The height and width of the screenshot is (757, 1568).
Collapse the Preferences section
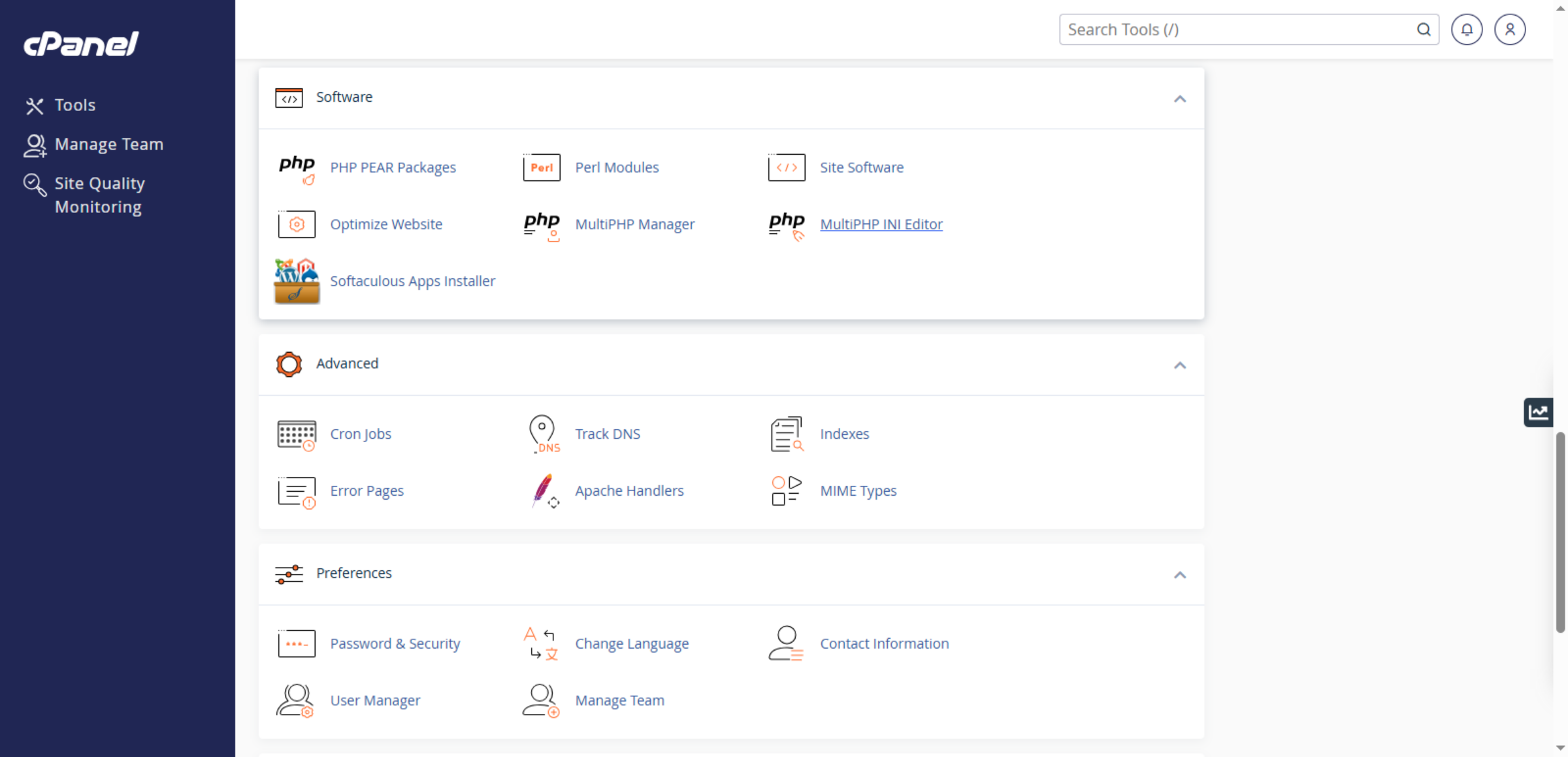pos(1180,575)
